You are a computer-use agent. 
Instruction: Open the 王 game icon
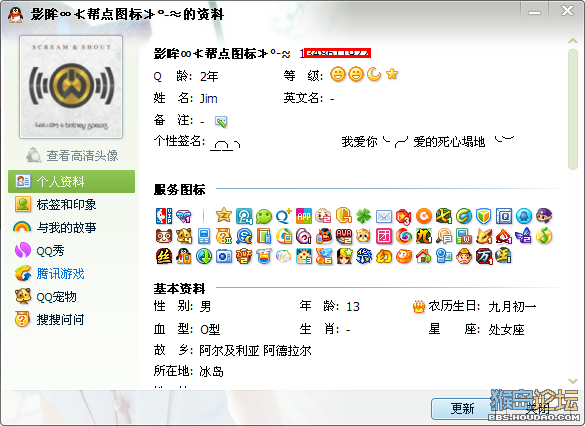504,256
